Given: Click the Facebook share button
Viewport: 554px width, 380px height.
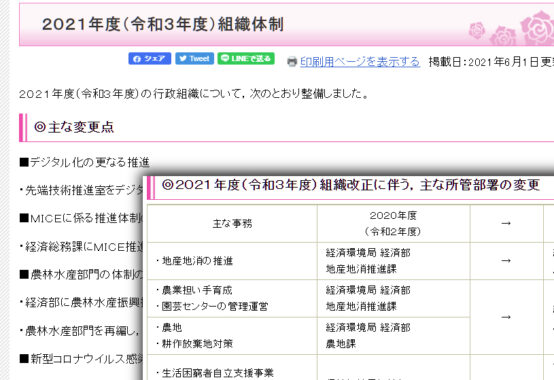Looking at the screenshot, I should (149, 59).
